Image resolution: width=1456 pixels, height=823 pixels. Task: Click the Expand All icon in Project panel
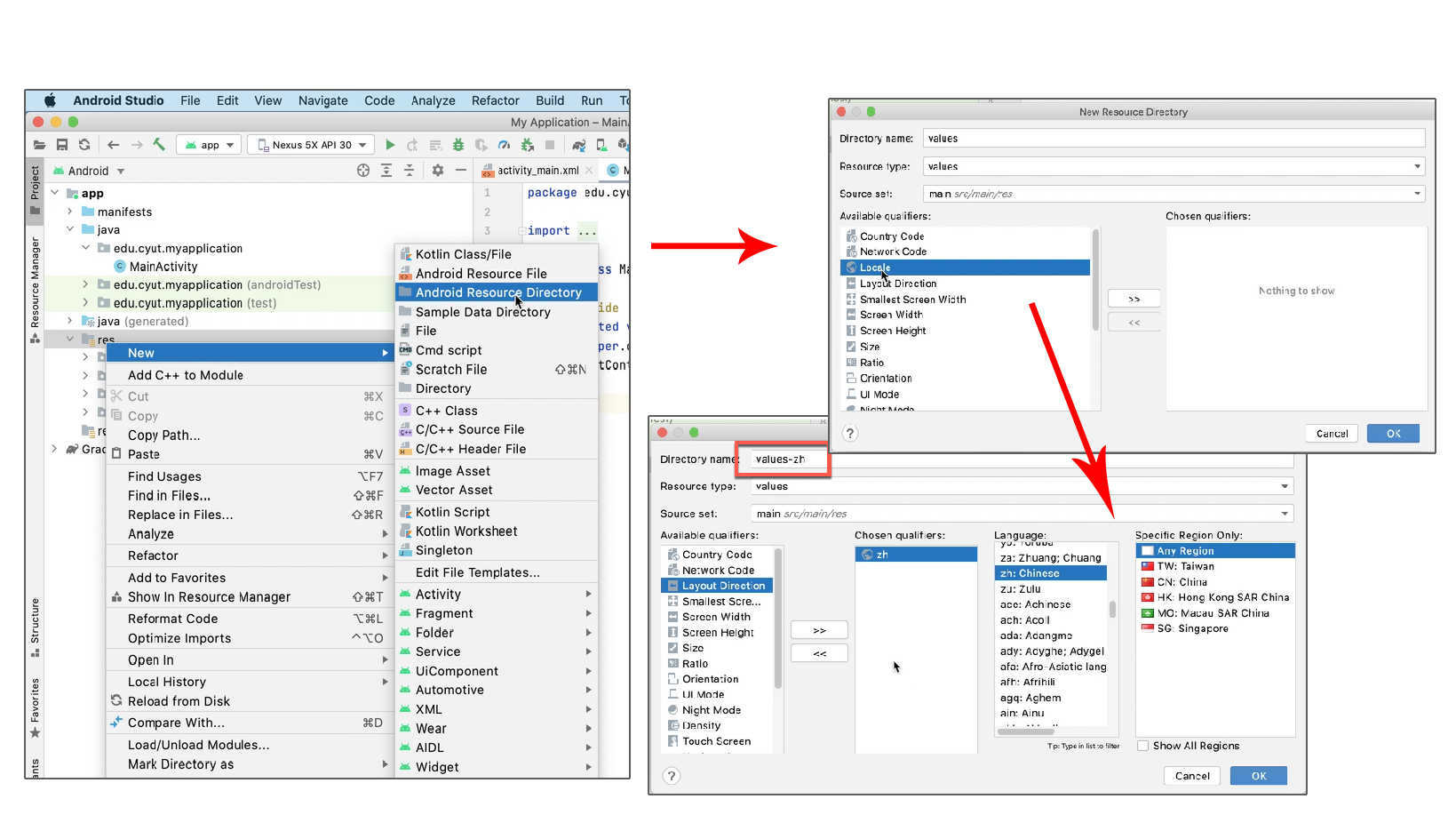click(386, 171)
